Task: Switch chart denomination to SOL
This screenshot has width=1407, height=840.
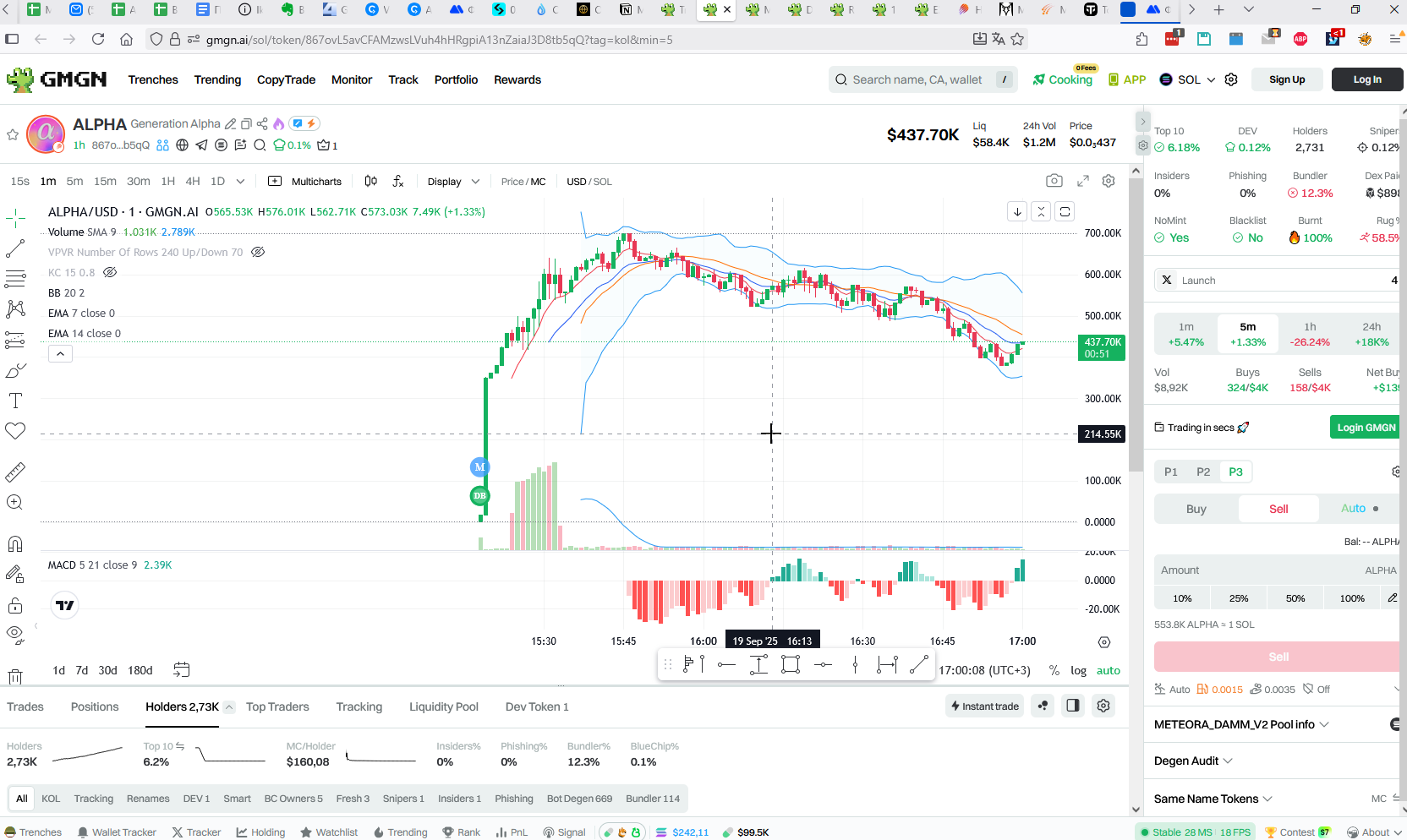Action: (x=602, y=182)
